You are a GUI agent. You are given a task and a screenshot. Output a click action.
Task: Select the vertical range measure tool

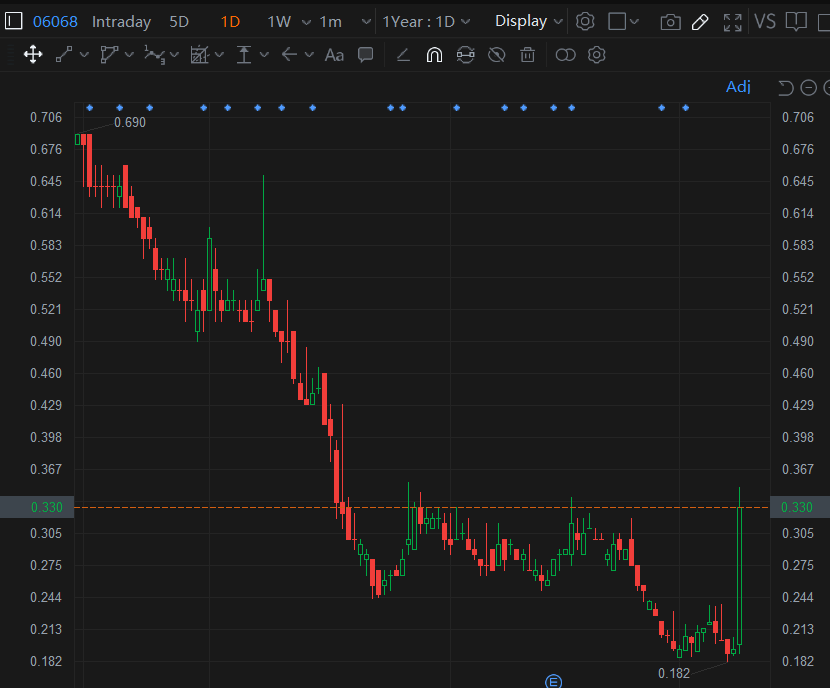point(243,55)
